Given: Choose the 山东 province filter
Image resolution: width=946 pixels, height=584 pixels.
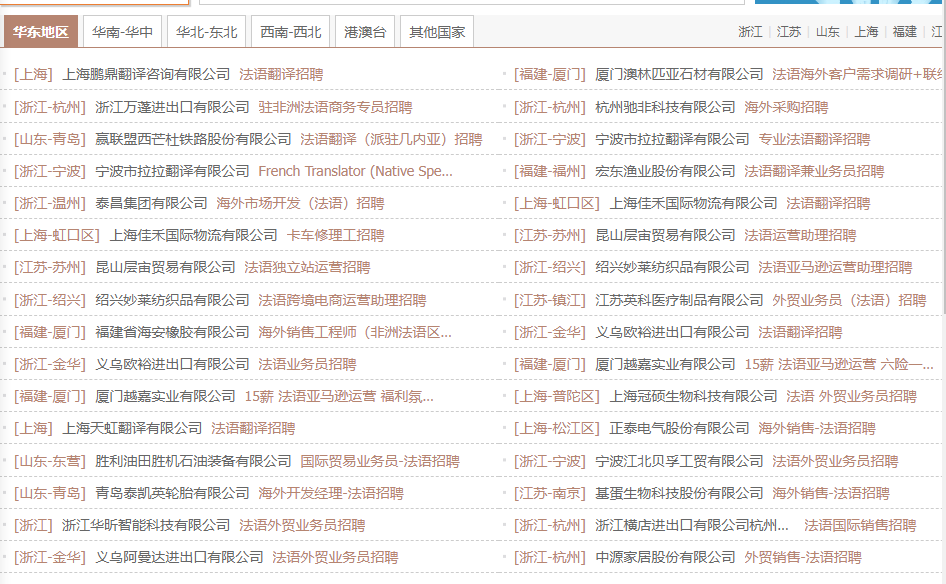Looking at the screenshot, I should click(x=828, y=32).
